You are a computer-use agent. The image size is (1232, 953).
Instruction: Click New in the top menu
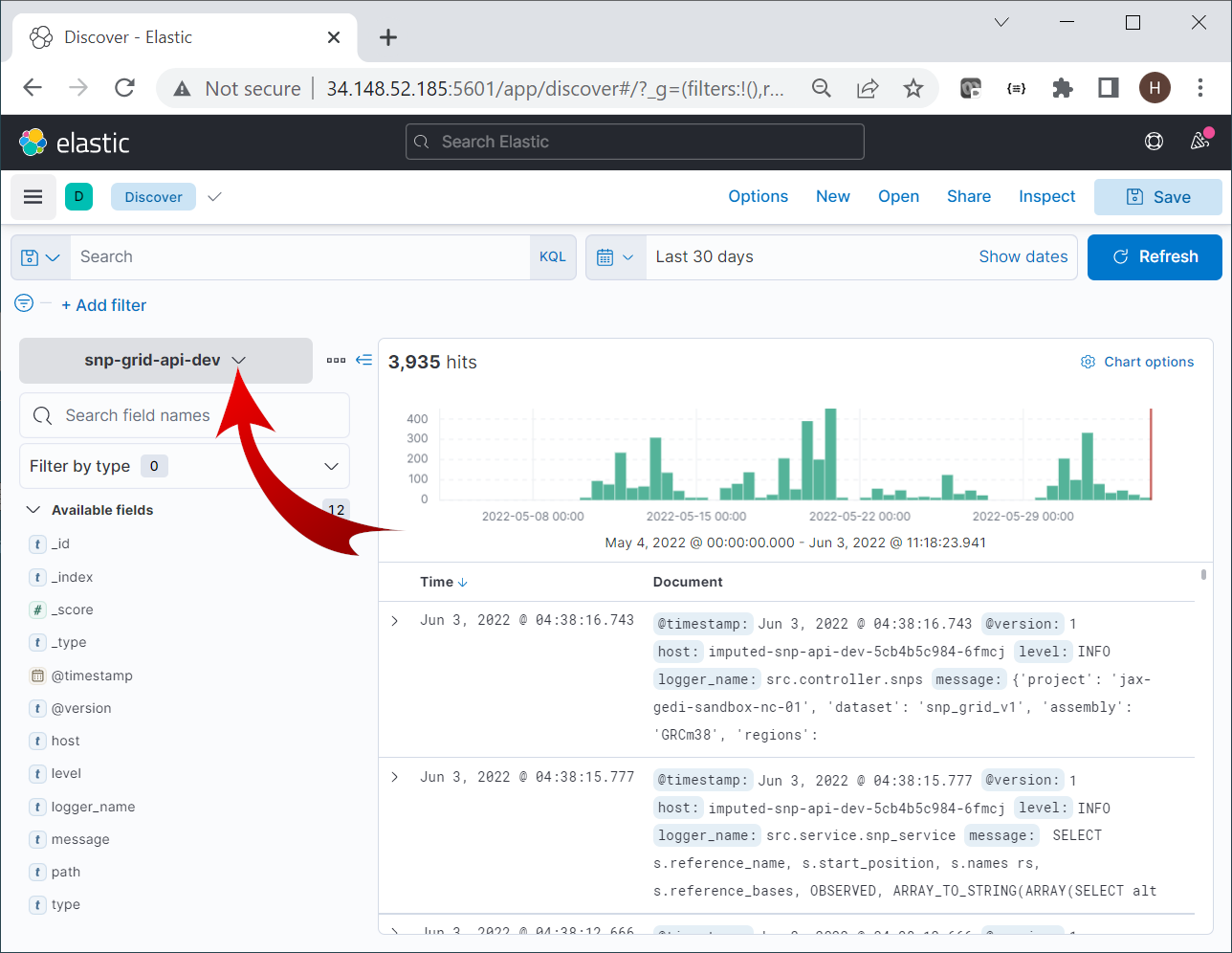[833, 196]
